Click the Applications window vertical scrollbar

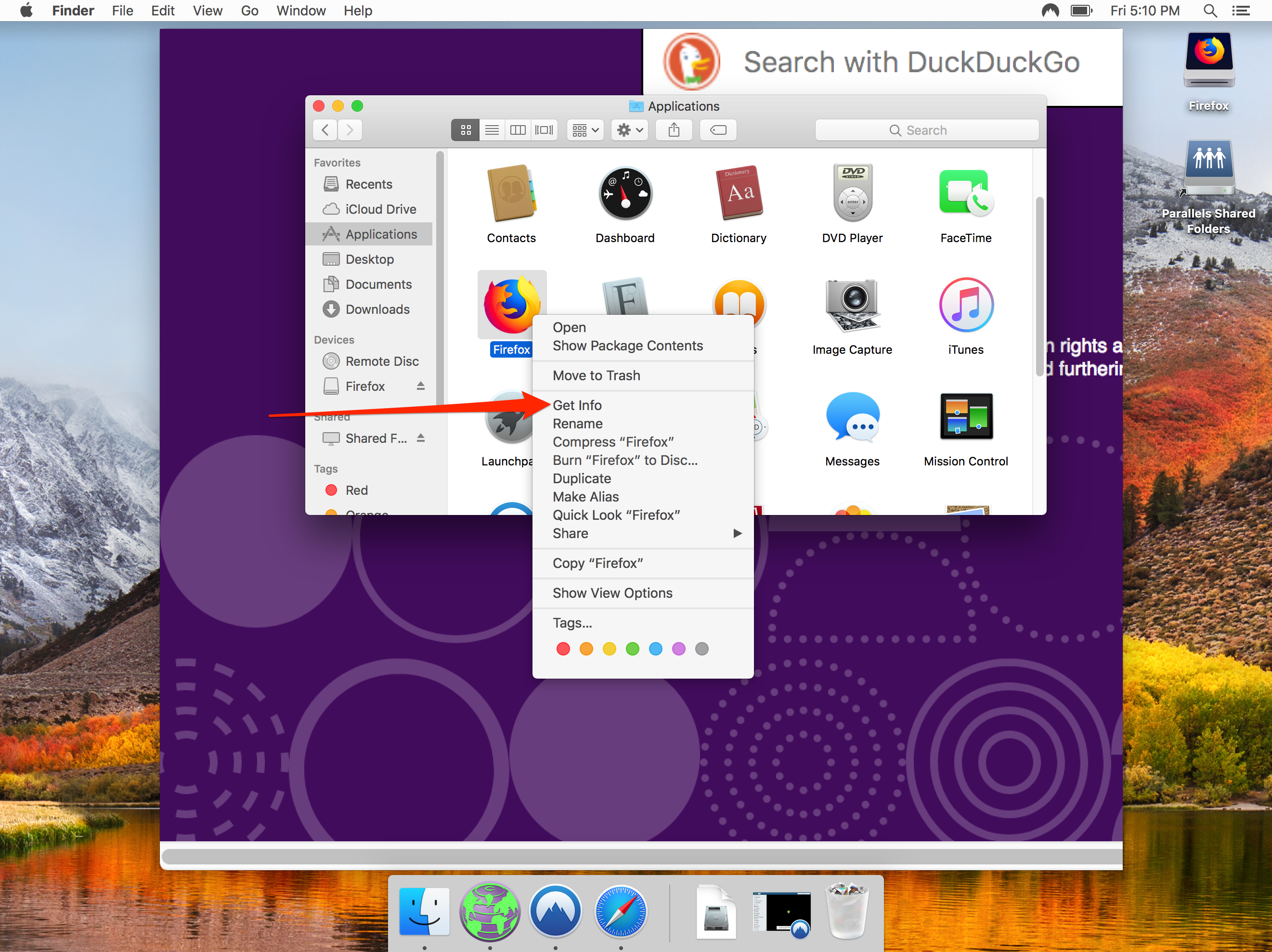(1039, 286)
